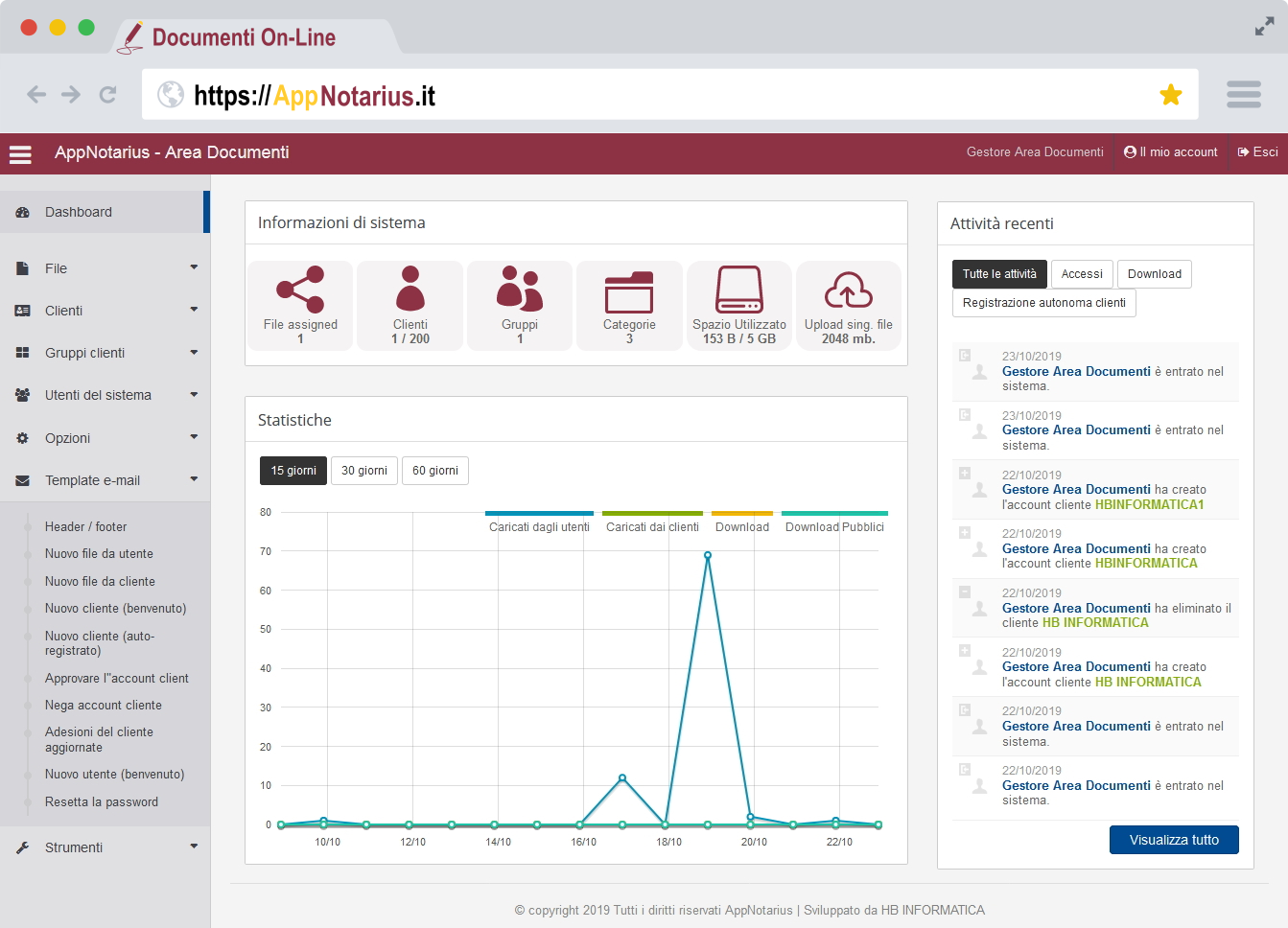Click the File assigned share icon

300,290
